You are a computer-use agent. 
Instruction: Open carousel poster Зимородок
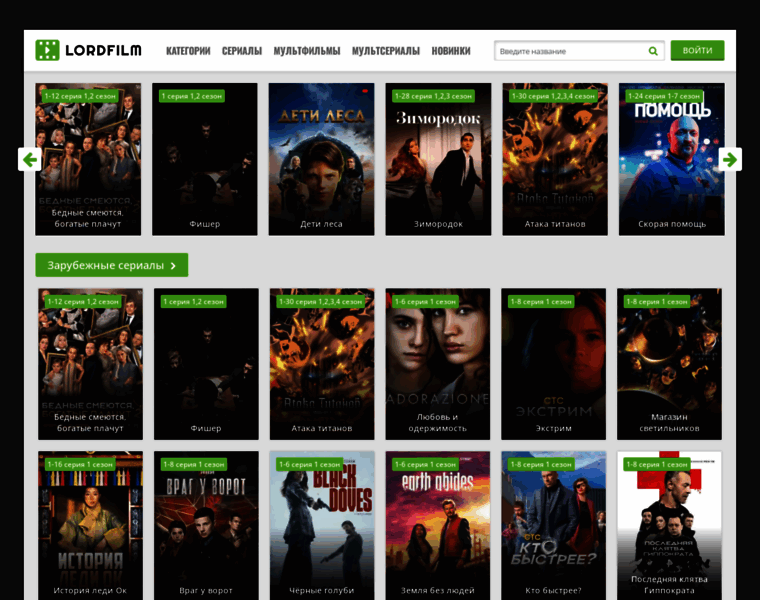pyautogui.click(x=438, y=159)
